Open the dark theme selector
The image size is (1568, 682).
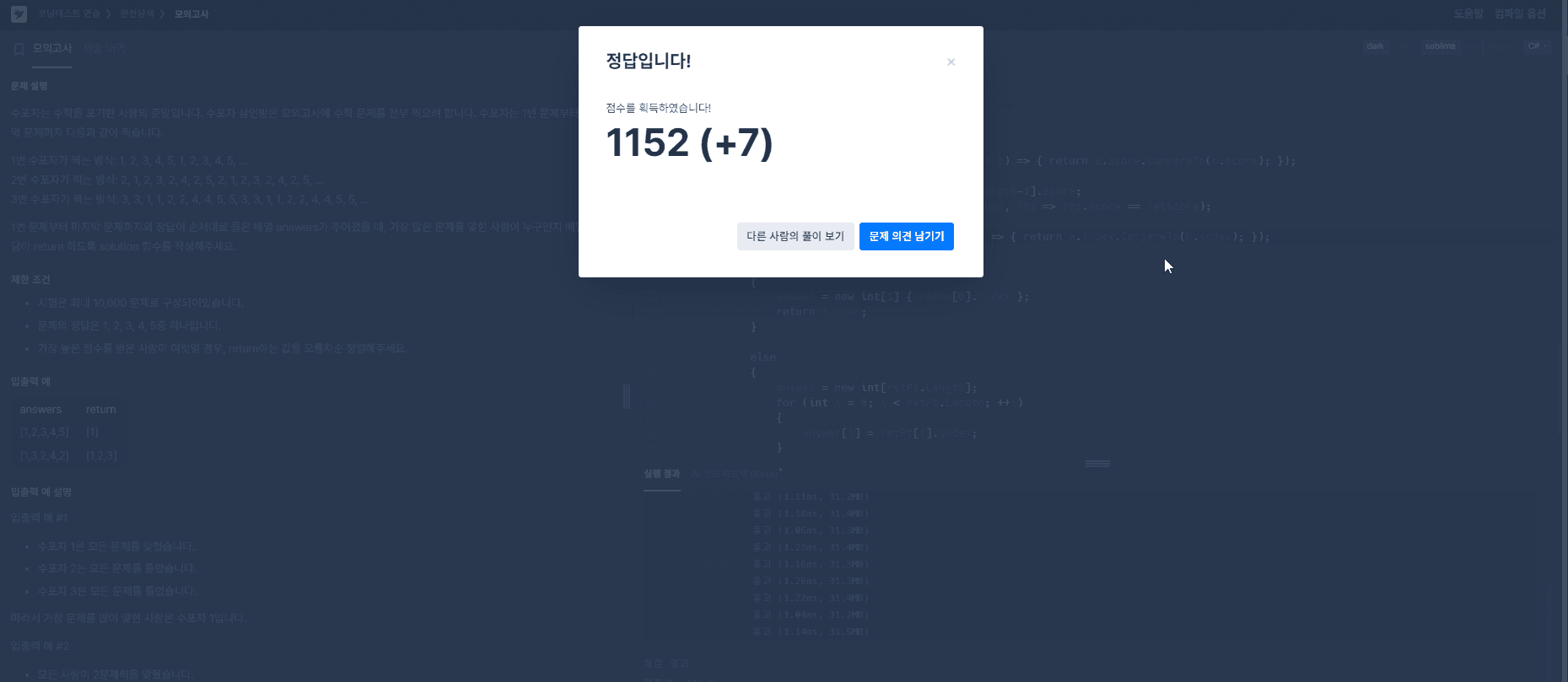(1375, 46)
